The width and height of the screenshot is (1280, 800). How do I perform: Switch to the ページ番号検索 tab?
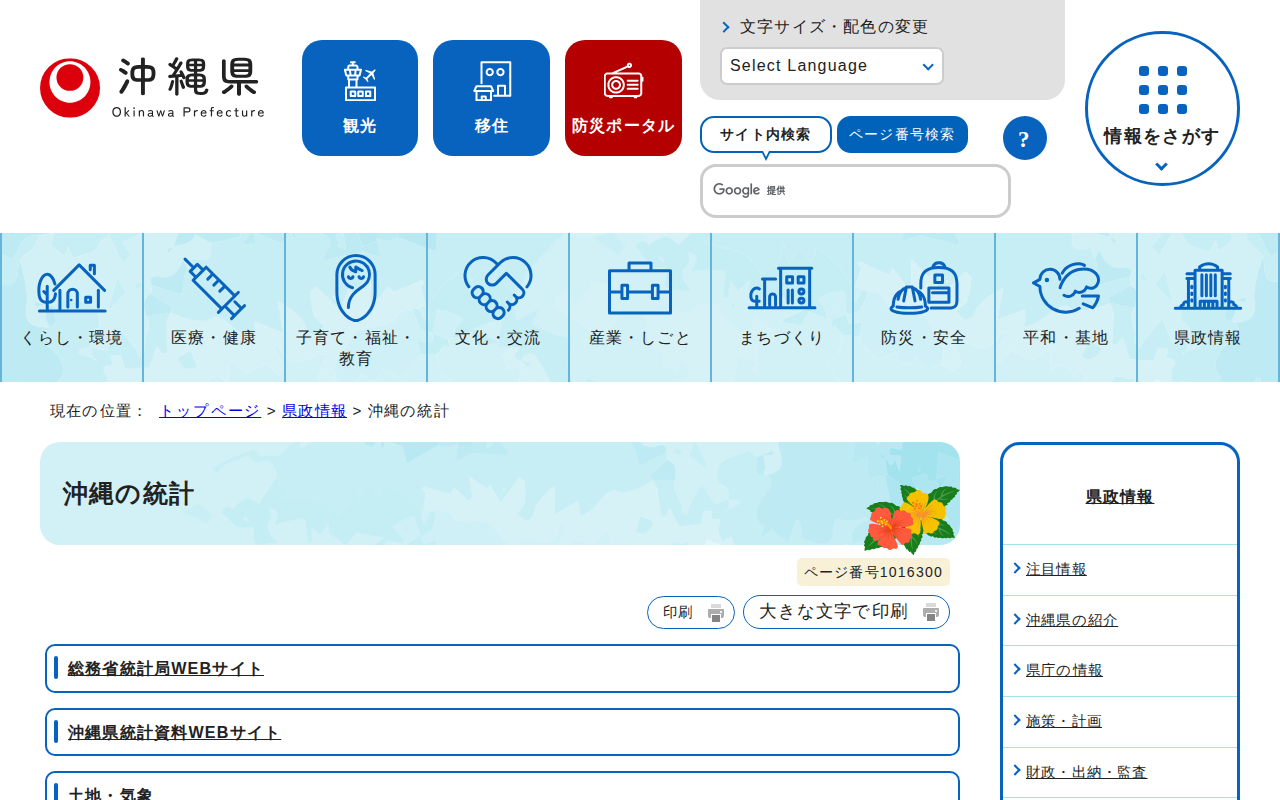point(901,134)
